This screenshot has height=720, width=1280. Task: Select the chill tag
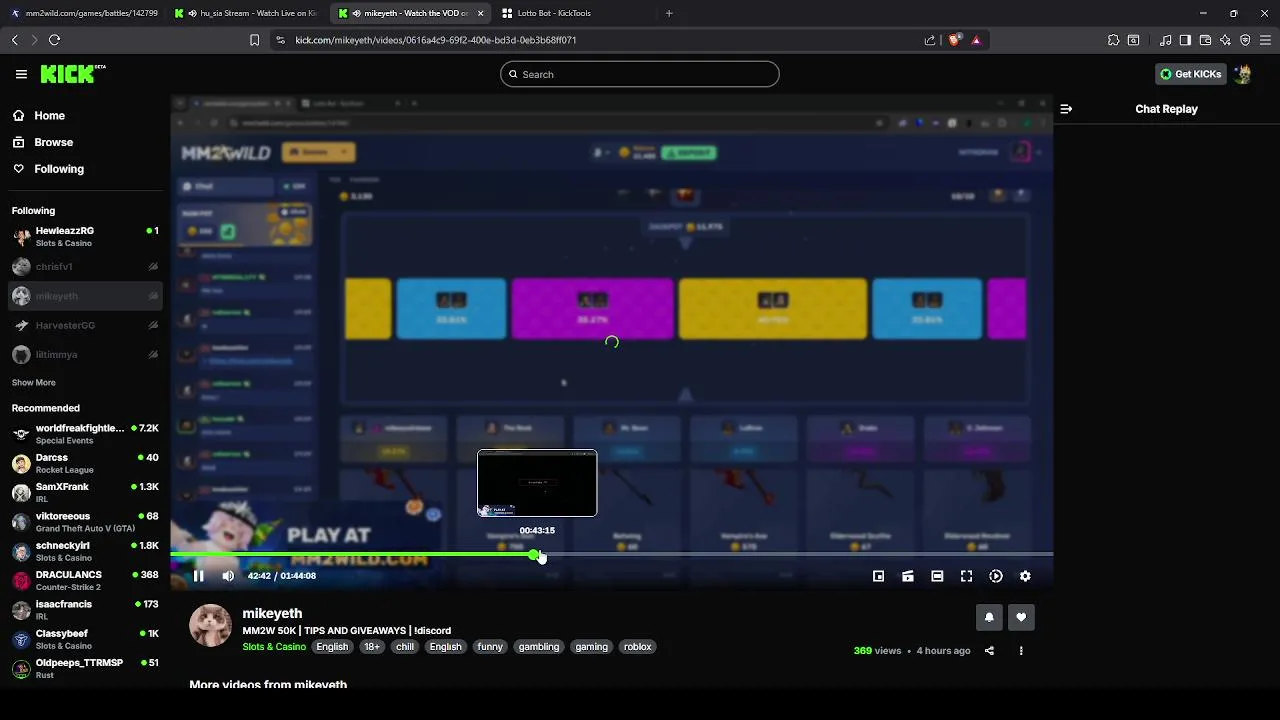(x=405, y=647)
